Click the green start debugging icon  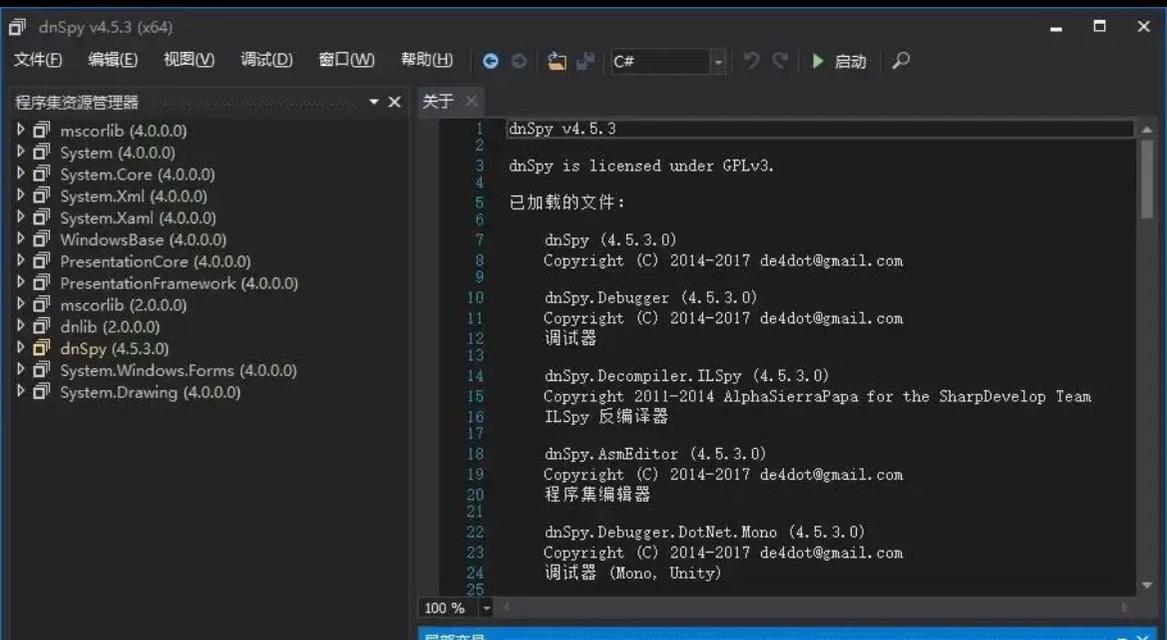tap(818, 61)
